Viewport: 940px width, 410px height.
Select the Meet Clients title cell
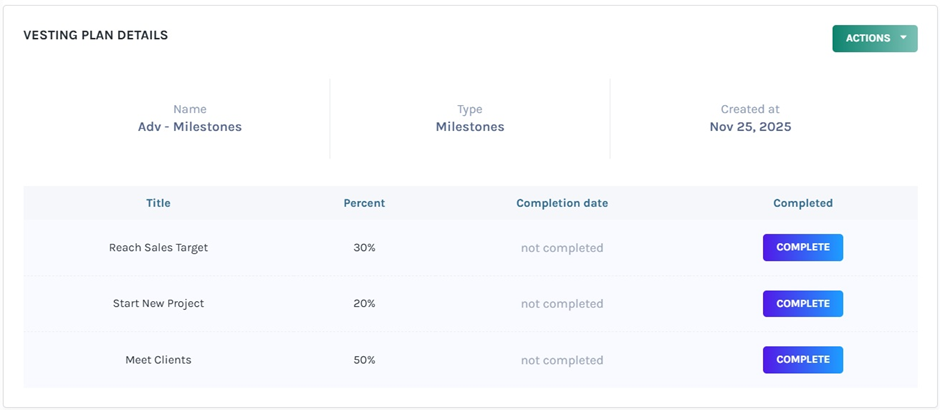(158, 360)
